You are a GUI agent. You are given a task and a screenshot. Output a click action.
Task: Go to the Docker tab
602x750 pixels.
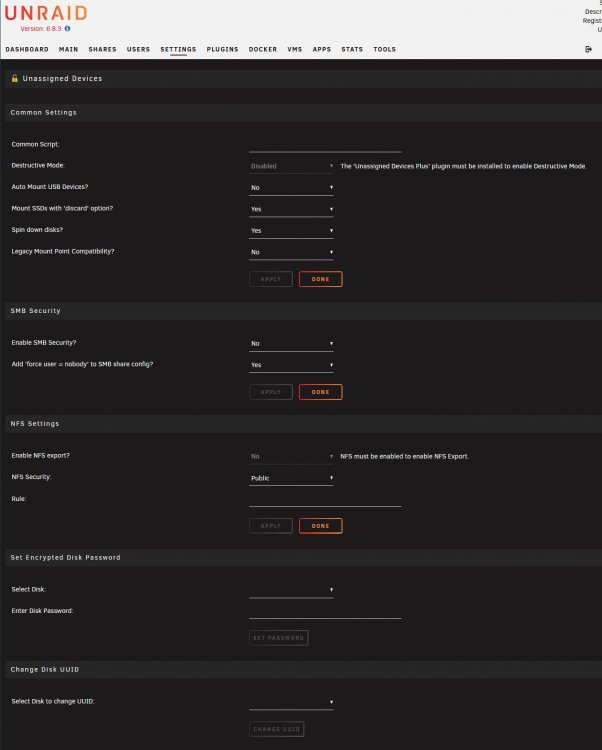(x=263, y=49)
